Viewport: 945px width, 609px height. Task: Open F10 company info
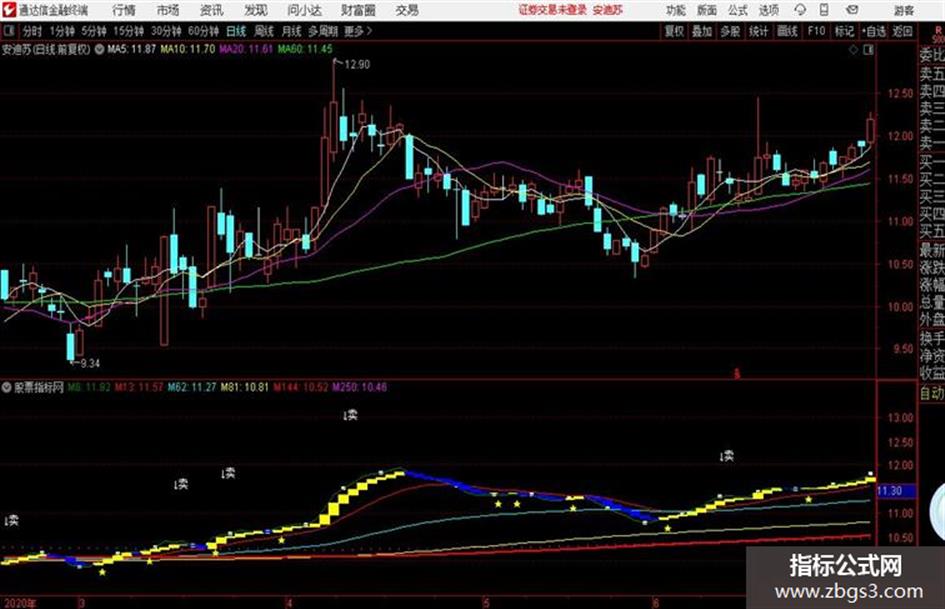(x=817, y=31)
